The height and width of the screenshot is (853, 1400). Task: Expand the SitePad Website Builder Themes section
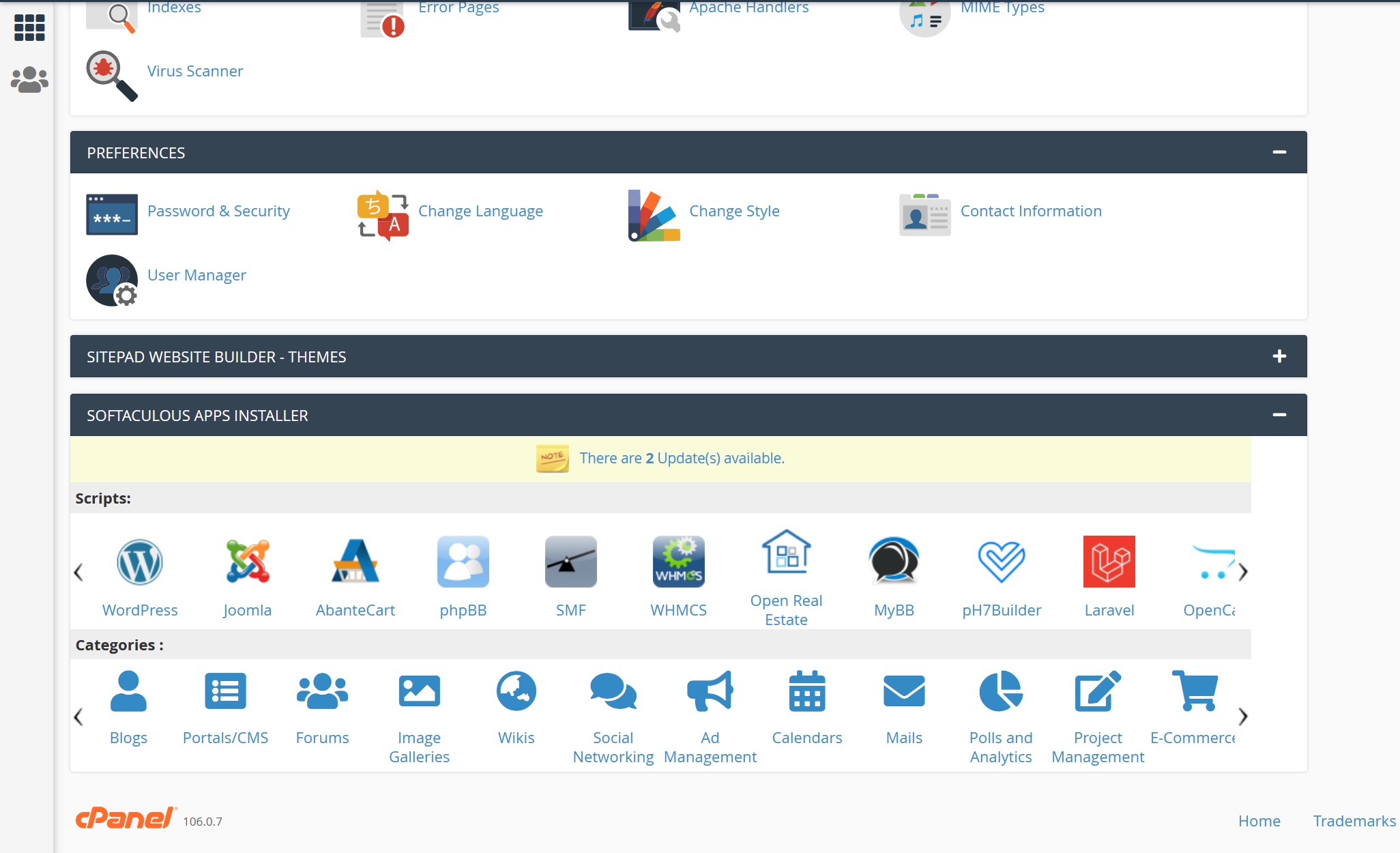coord(1279,356)
